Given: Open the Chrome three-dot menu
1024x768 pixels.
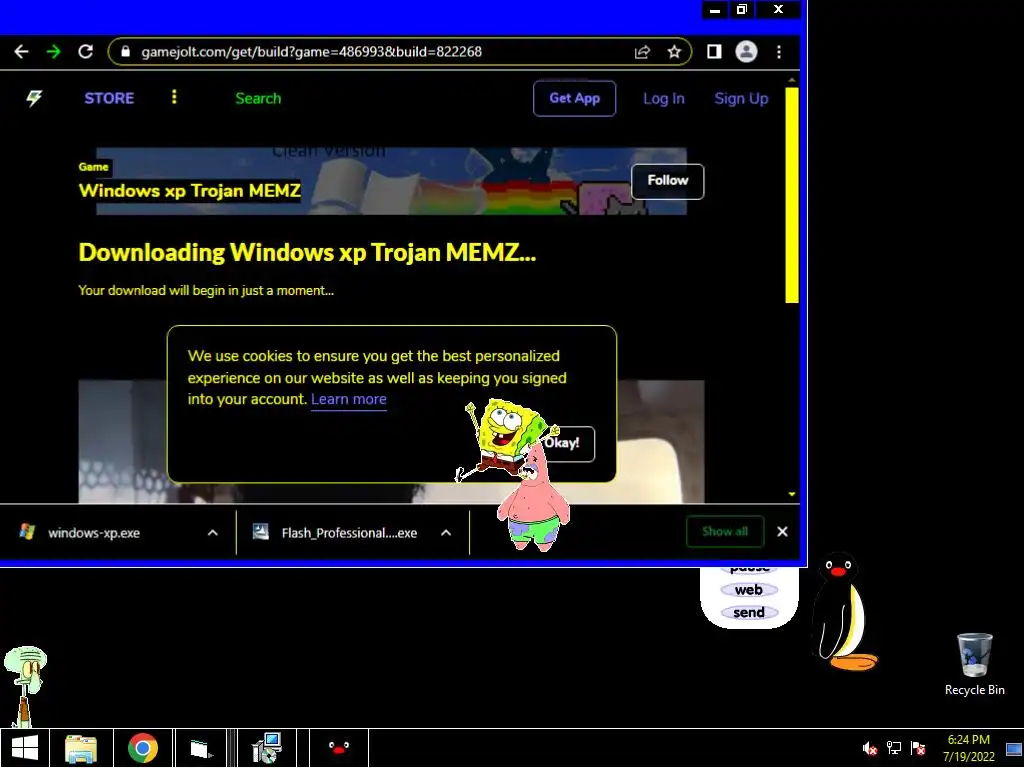Looking at the screenshot, I should coord(778,52).
